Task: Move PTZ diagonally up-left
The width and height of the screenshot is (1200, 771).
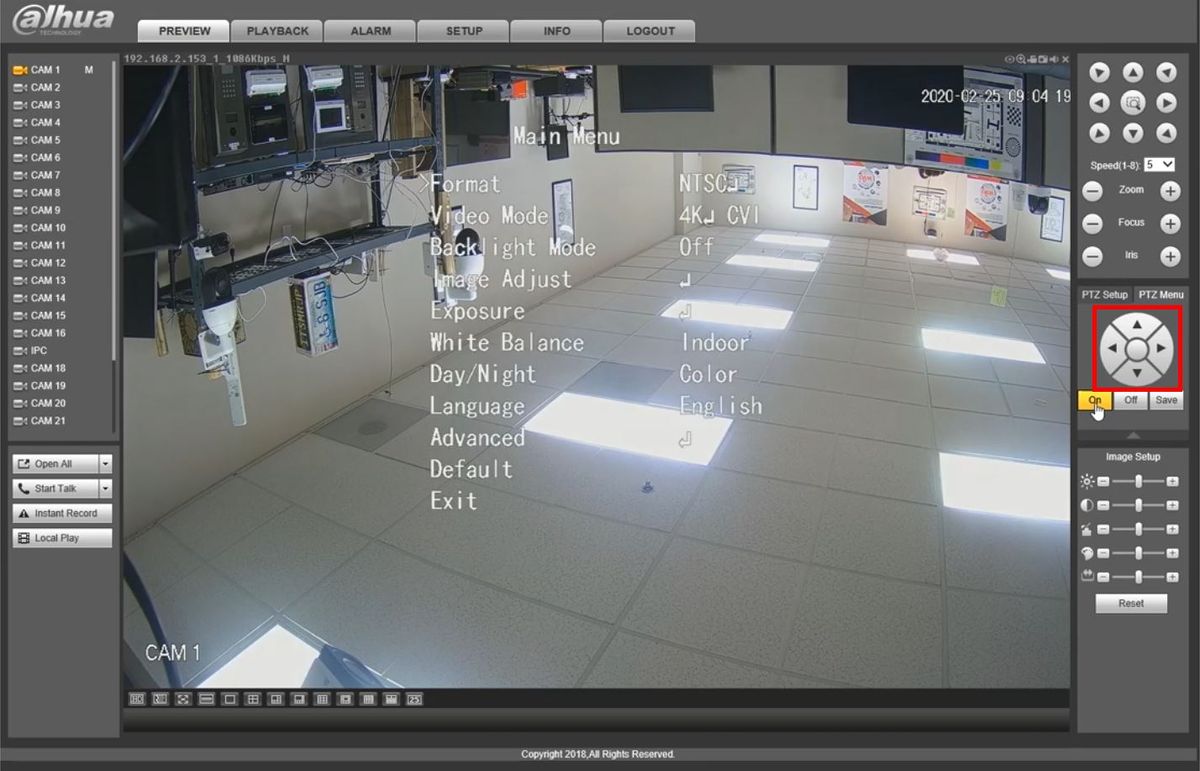Action: point(1099,72)
